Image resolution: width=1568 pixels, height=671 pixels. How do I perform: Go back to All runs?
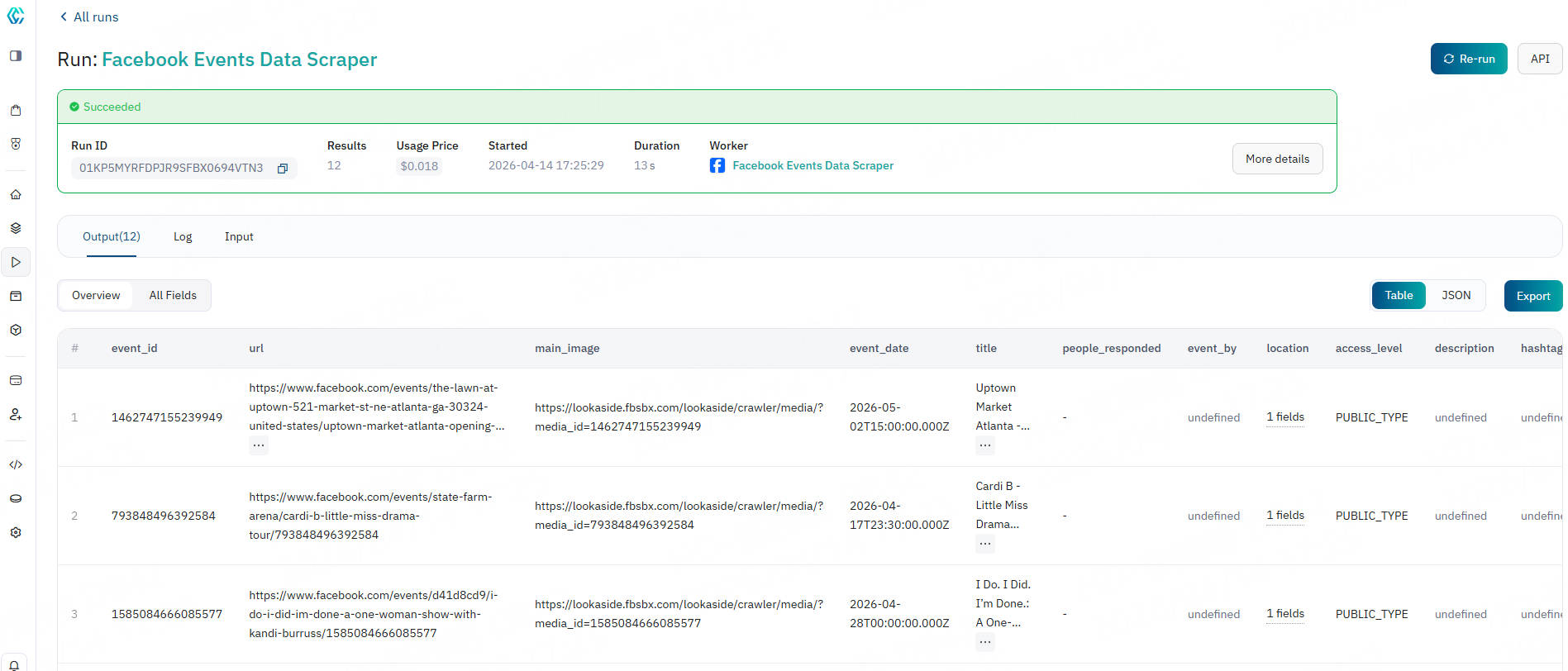pos(88,17)
